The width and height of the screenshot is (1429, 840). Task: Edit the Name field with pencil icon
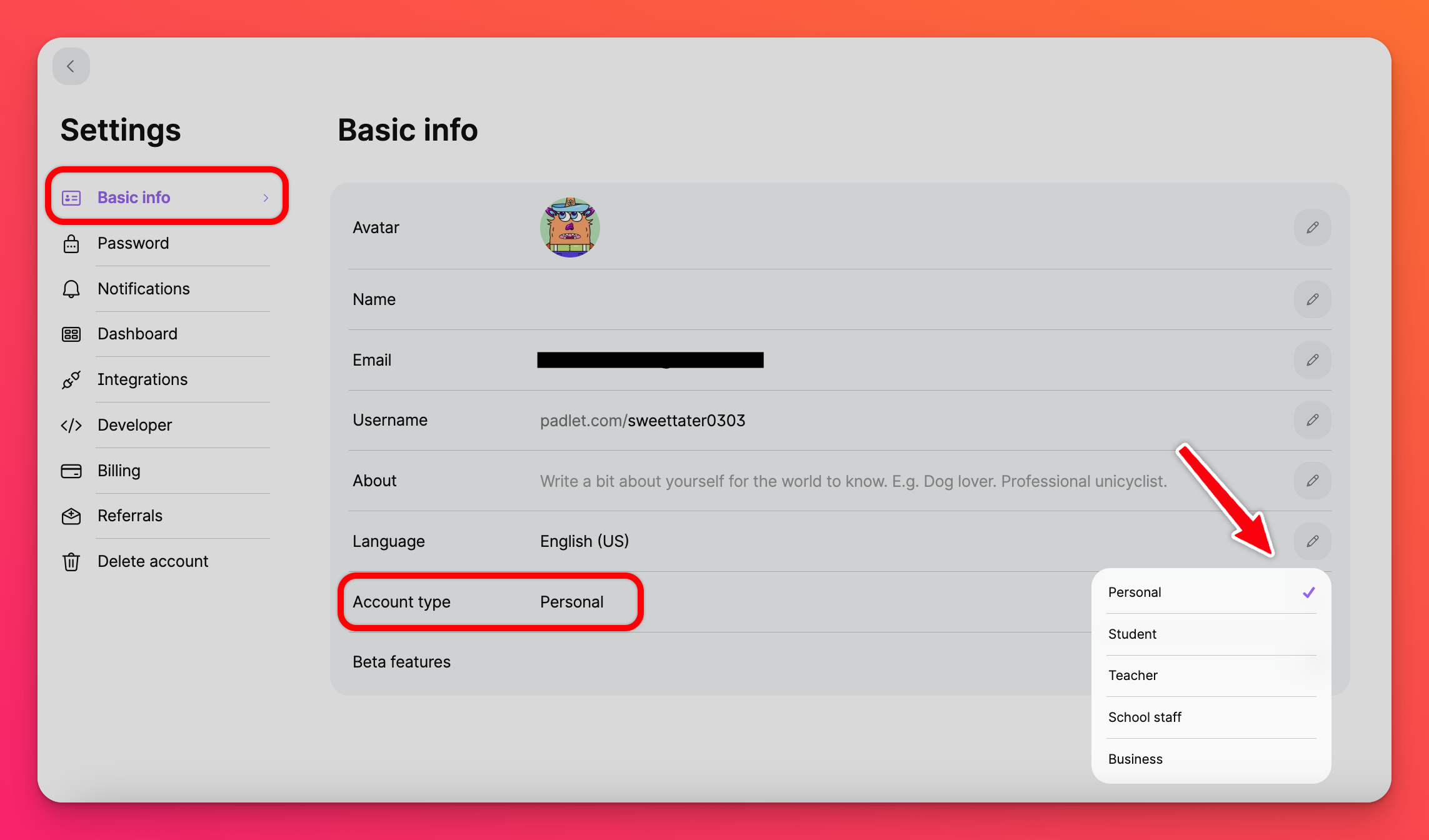(1312, 299)
